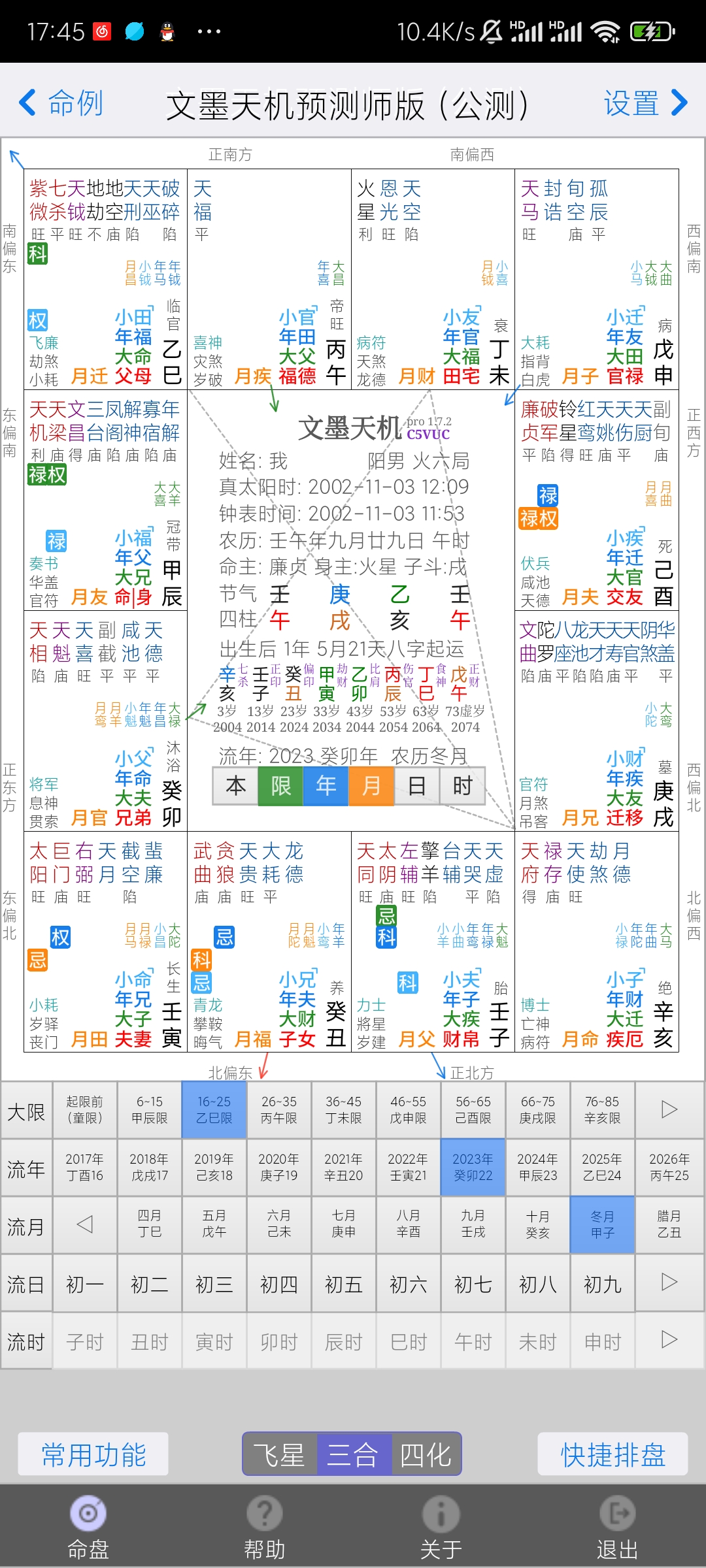The height and width of the screenshot is (1568, 706).
Task: Select 流日 初五
Action: 343,1284
